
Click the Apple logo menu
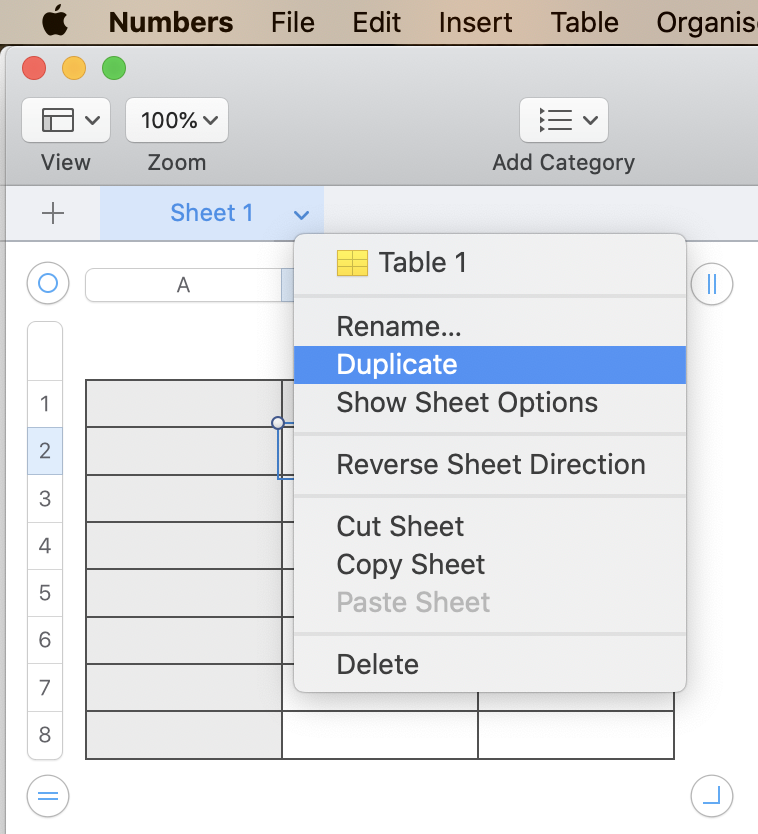(54, 21)
